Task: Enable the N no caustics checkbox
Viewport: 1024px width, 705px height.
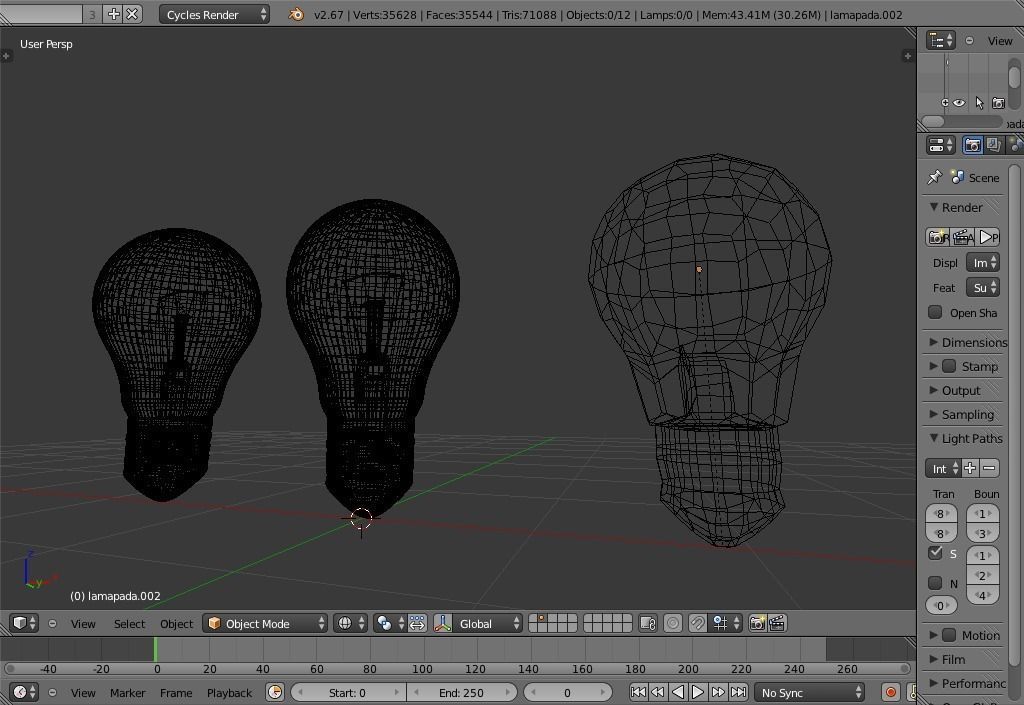Action: point(935,583)
